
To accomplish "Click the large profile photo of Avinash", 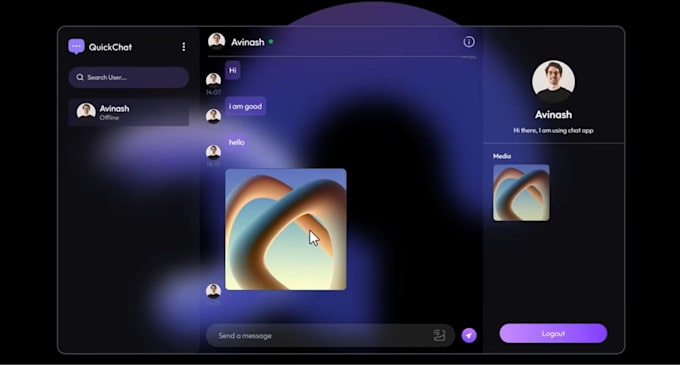I will tap(553, 81).
